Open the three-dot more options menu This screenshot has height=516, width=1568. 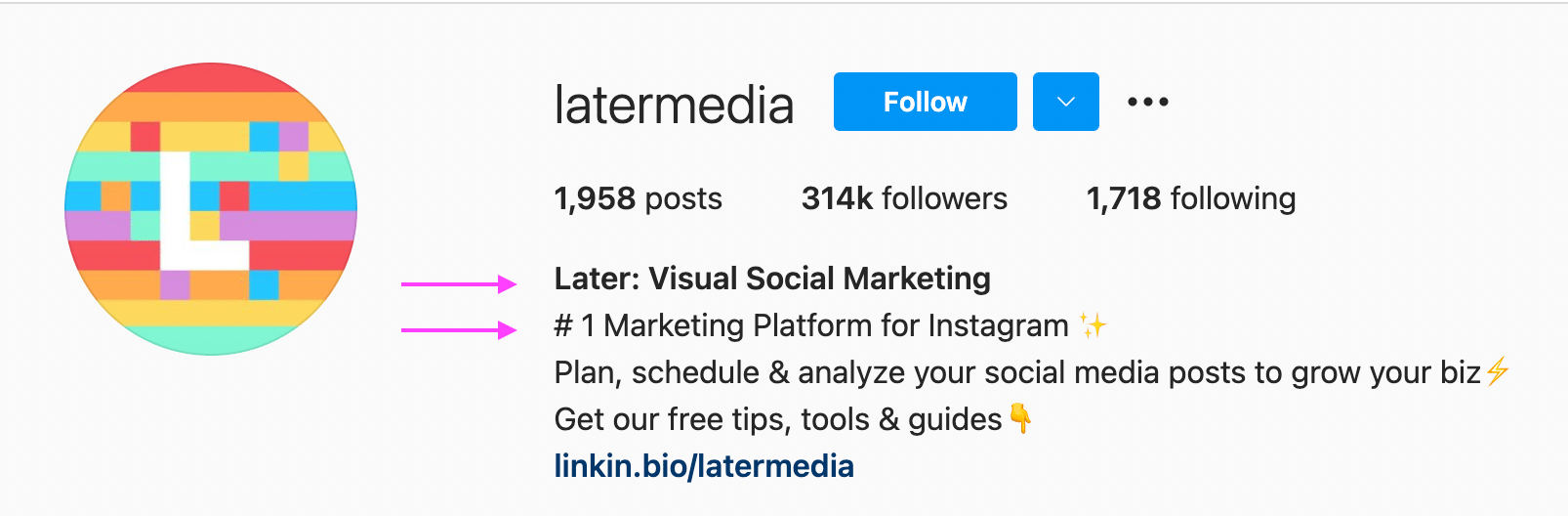1148,102
